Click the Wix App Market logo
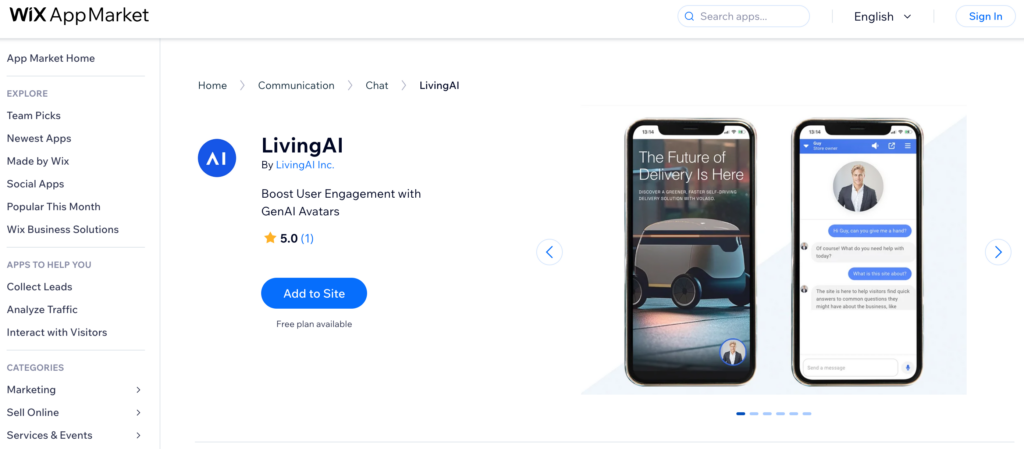This screenshot has width=1024, height=449. tap(79, 15)
